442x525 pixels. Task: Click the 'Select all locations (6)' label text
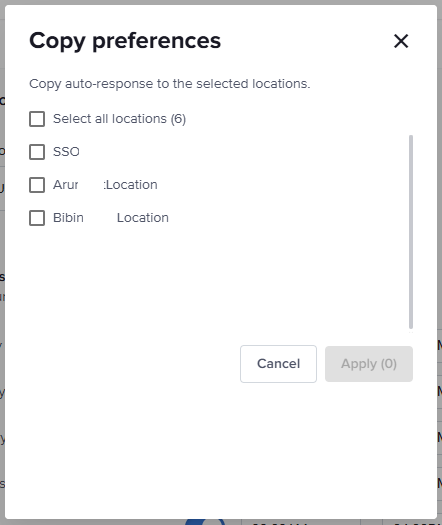point(120,119)
